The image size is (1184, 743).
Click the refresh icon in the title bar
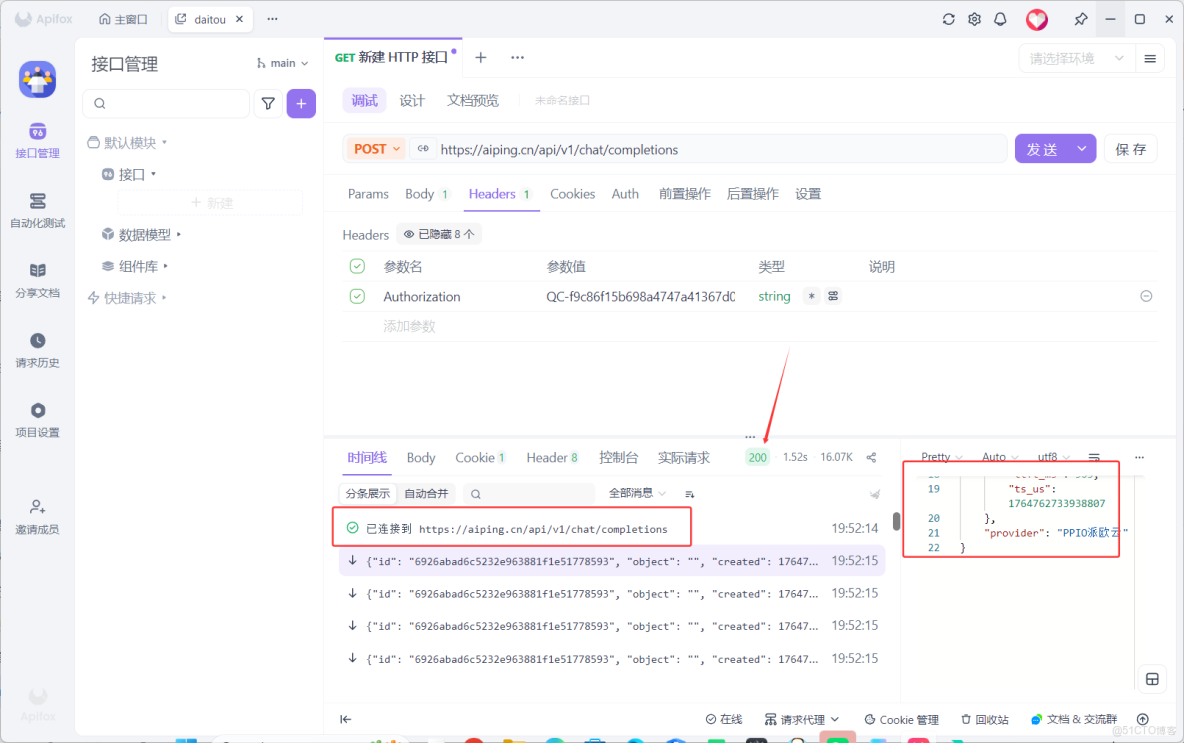948,18
